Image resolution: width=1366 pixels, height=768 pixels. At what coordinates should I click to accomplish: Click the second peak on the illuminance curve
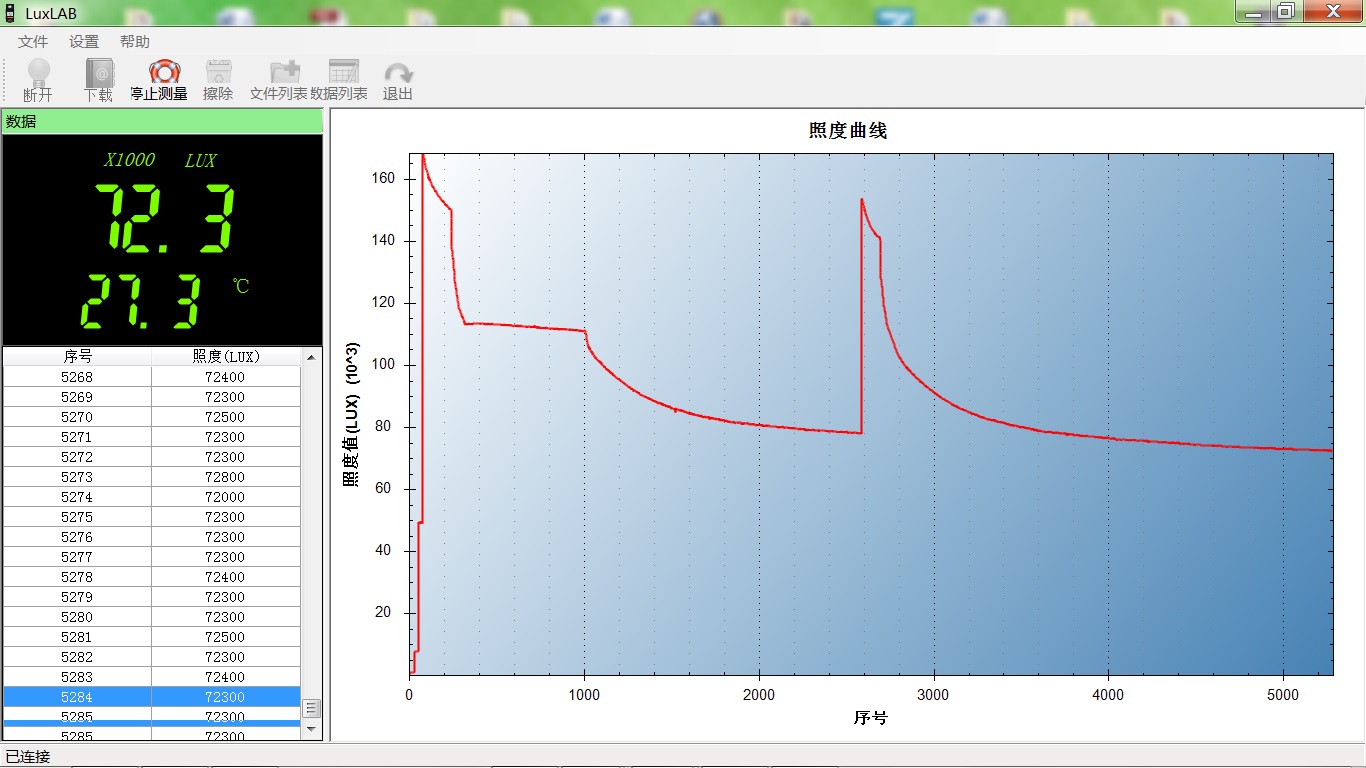(x=862, y=200)
